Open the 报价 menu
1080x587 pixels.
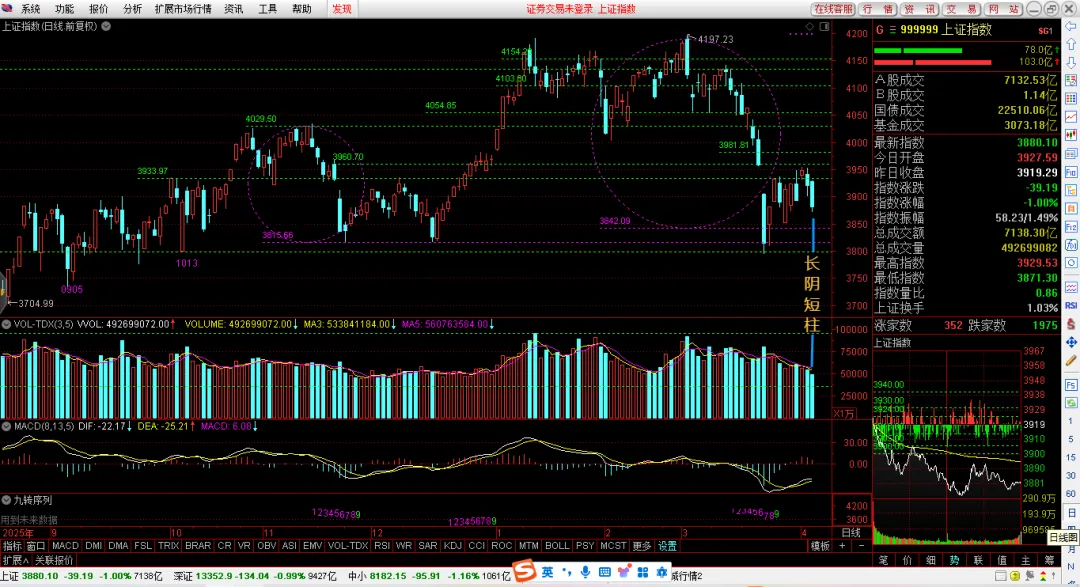pyautogui.click(x=98, y=9)
